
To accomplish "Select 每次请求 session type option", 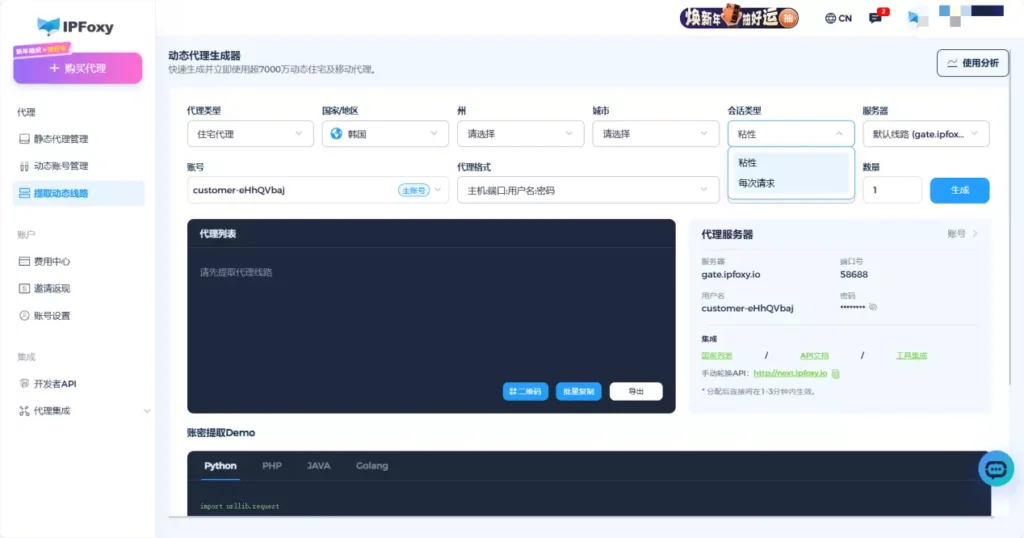I will (x=757, y=183).
